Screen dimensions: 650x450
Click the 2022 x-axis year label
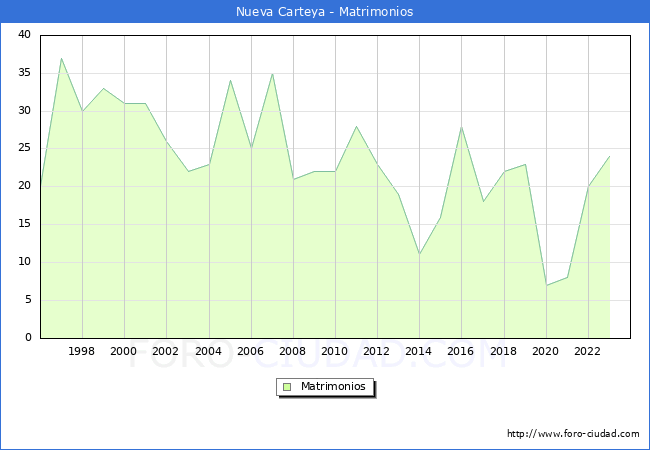point(588,352)
